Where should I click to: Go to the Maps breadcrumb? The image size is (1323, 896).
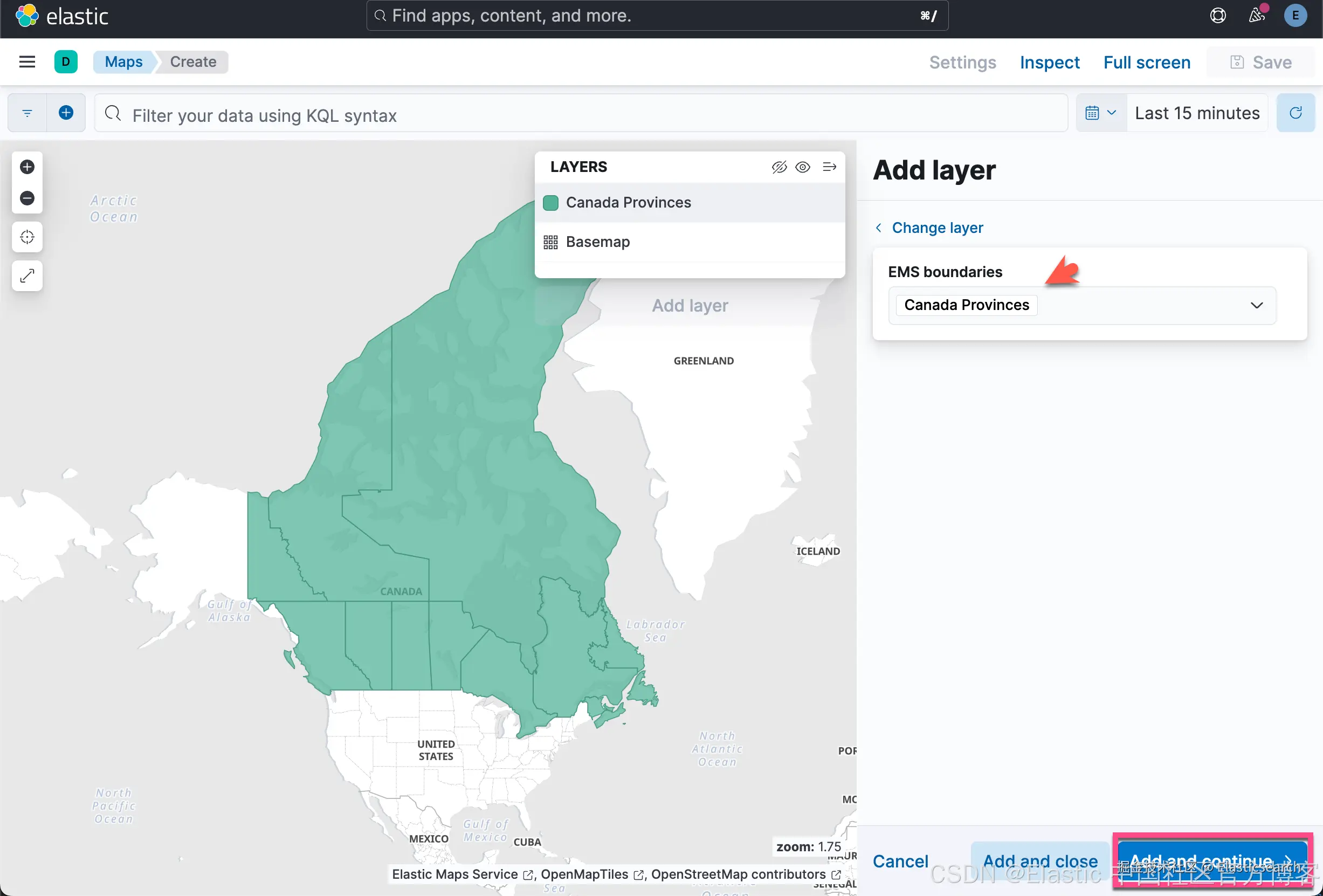123,62
